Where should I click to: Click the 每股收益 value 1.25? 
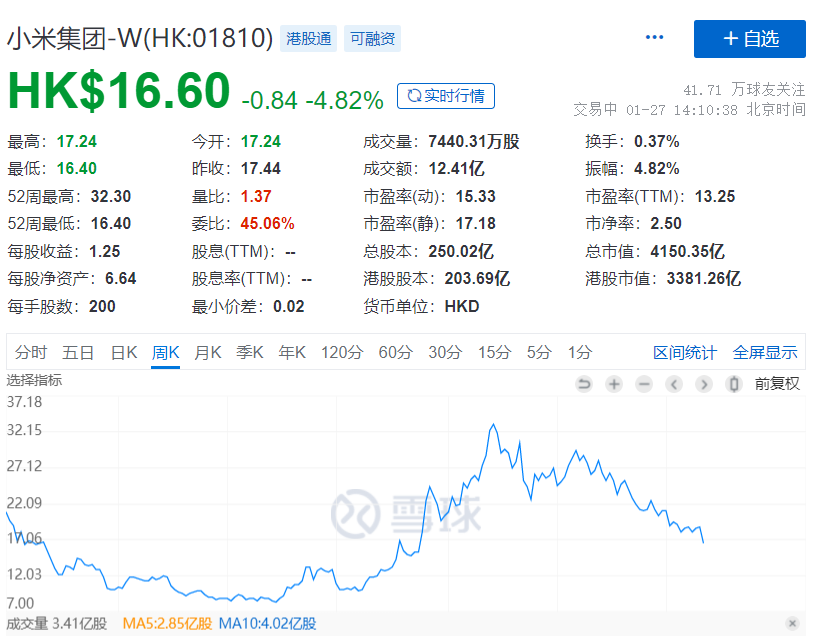click(105, 252)
